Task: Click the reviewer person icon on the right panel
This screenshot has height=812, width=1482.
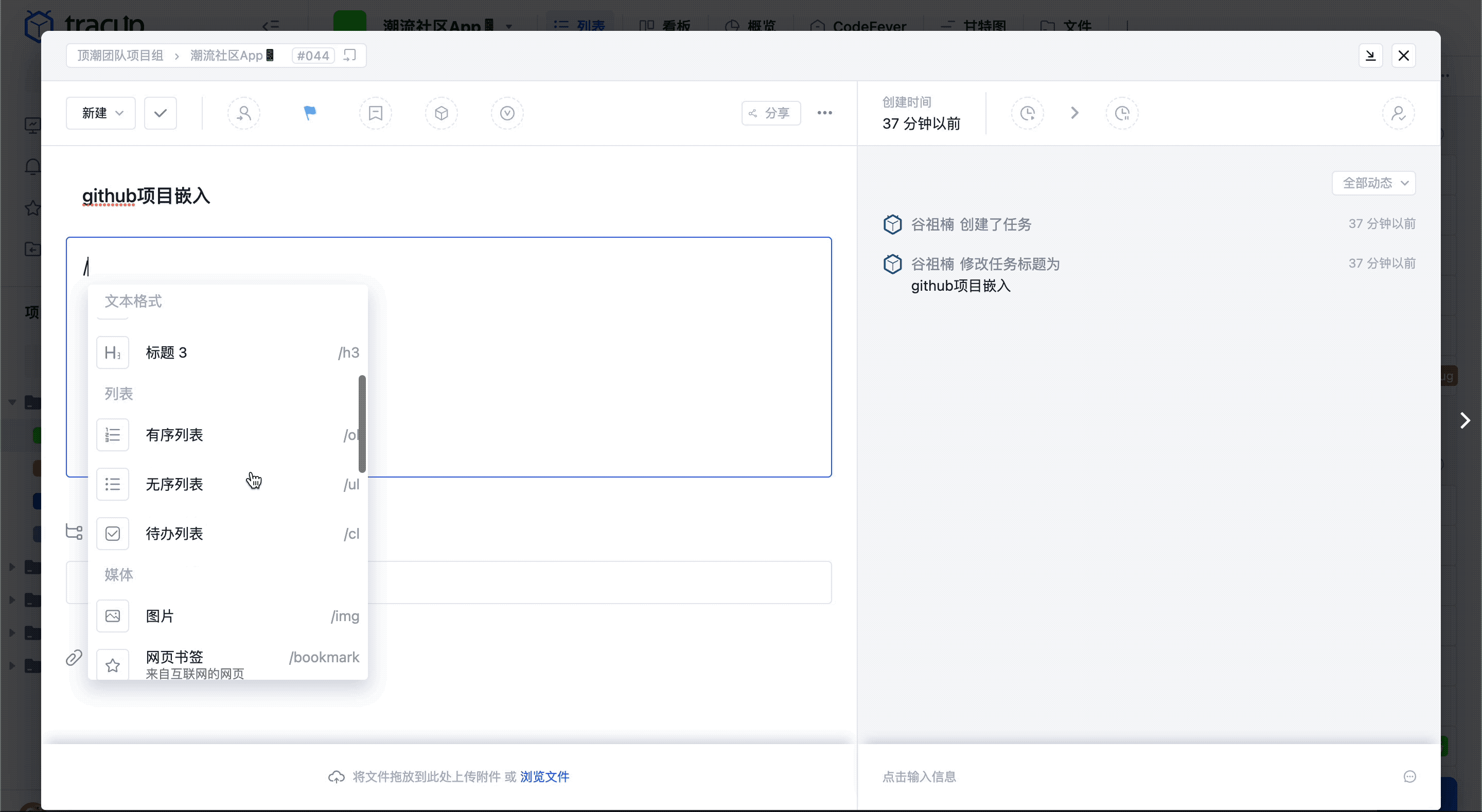Action: click(x=1399, y=113)
